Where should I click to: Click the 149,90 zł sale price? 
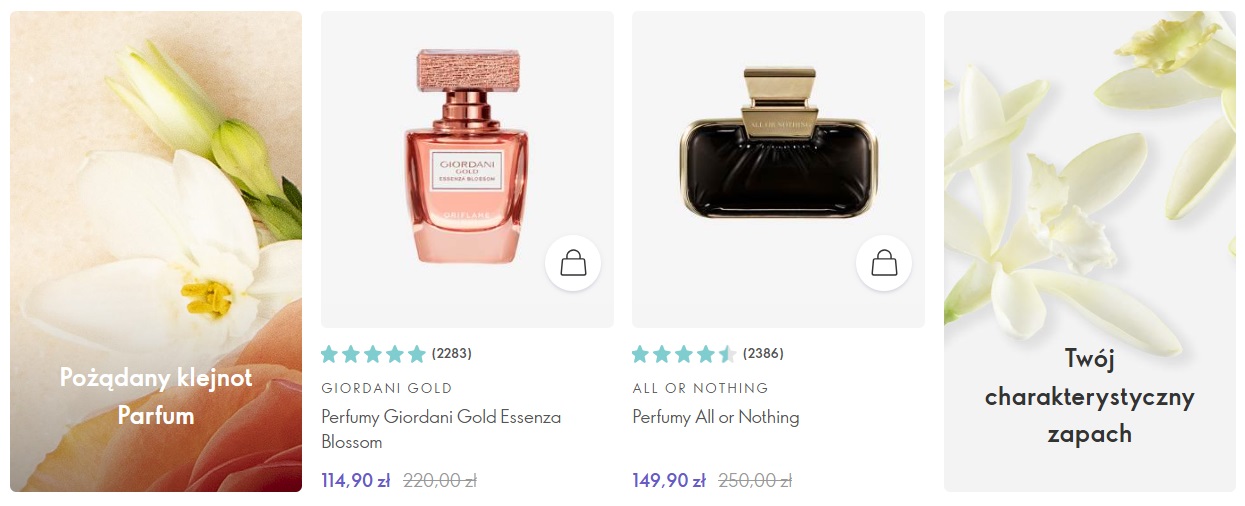point(669,480)
